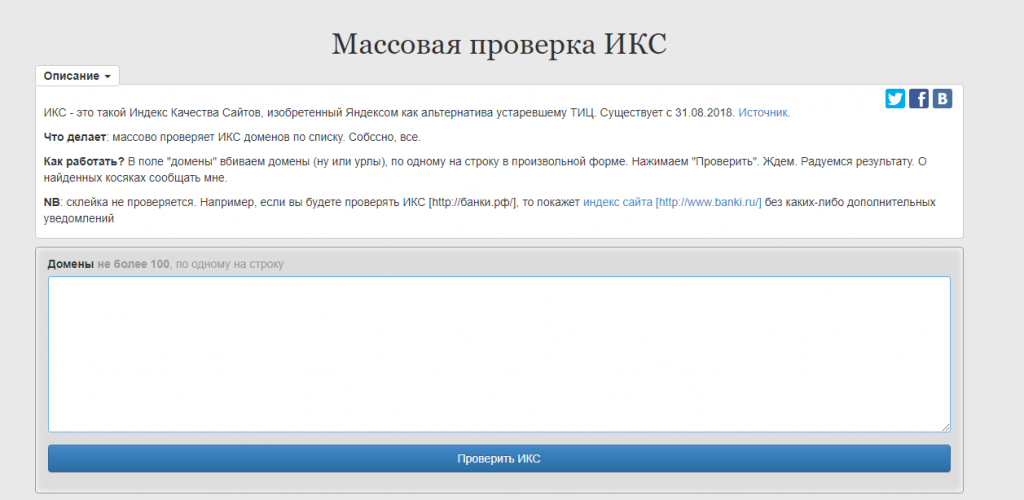Viewport: 1024px width, 500px height.
Task: Click the Домены не более 100 label
Action: [x=166, y=264]
